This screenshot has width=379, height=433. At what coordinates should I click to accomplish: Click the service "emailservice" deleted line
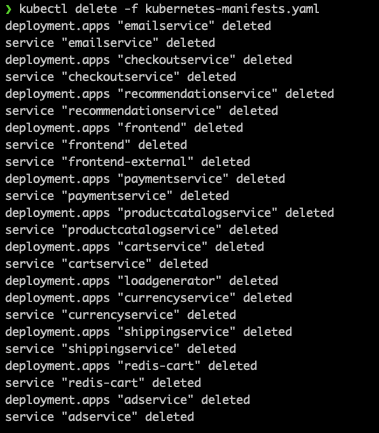click(x=110, y=43)
